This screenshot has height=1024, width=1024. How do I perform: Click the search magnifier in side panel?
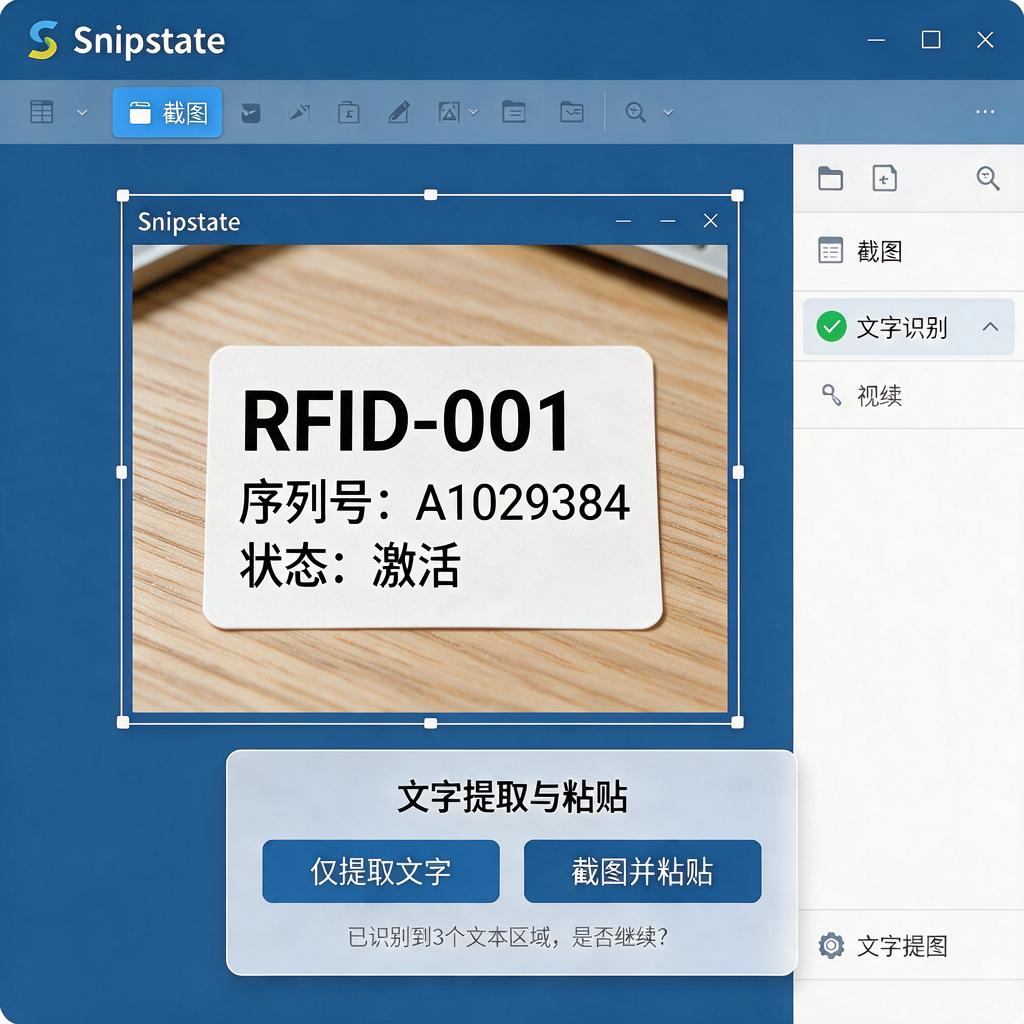coord(987,178)
